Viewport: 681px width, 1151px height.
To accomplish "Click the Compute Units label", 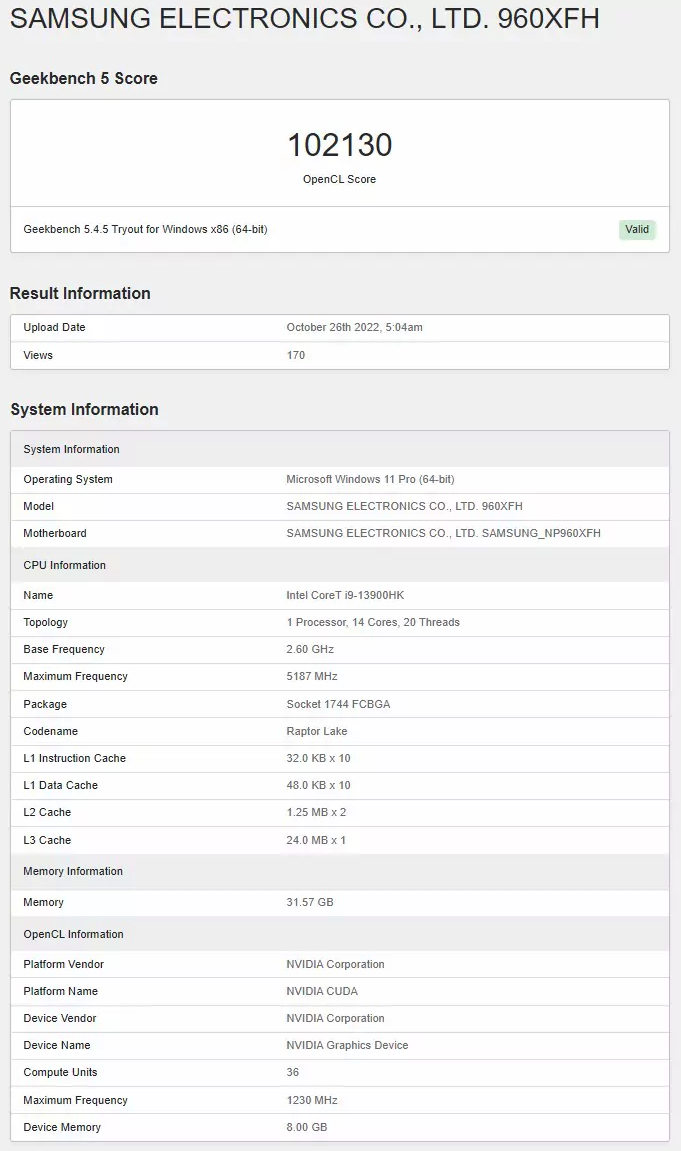I will [x=60, y=1074].
